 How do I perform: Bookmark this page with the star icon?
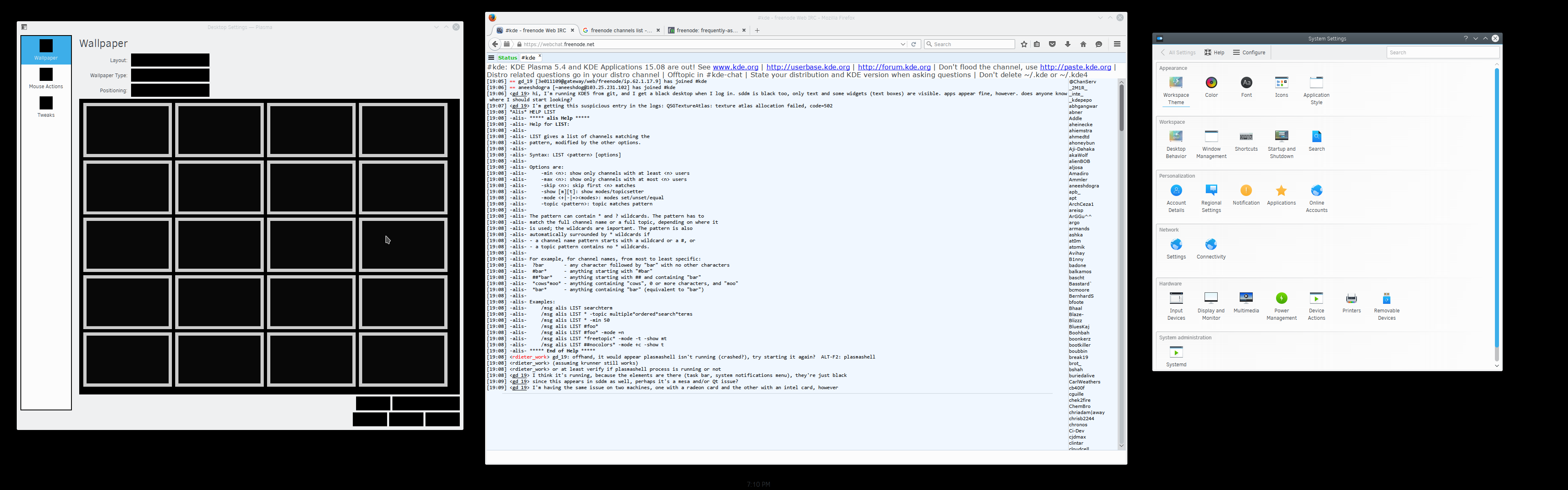tap(1024, 44)
